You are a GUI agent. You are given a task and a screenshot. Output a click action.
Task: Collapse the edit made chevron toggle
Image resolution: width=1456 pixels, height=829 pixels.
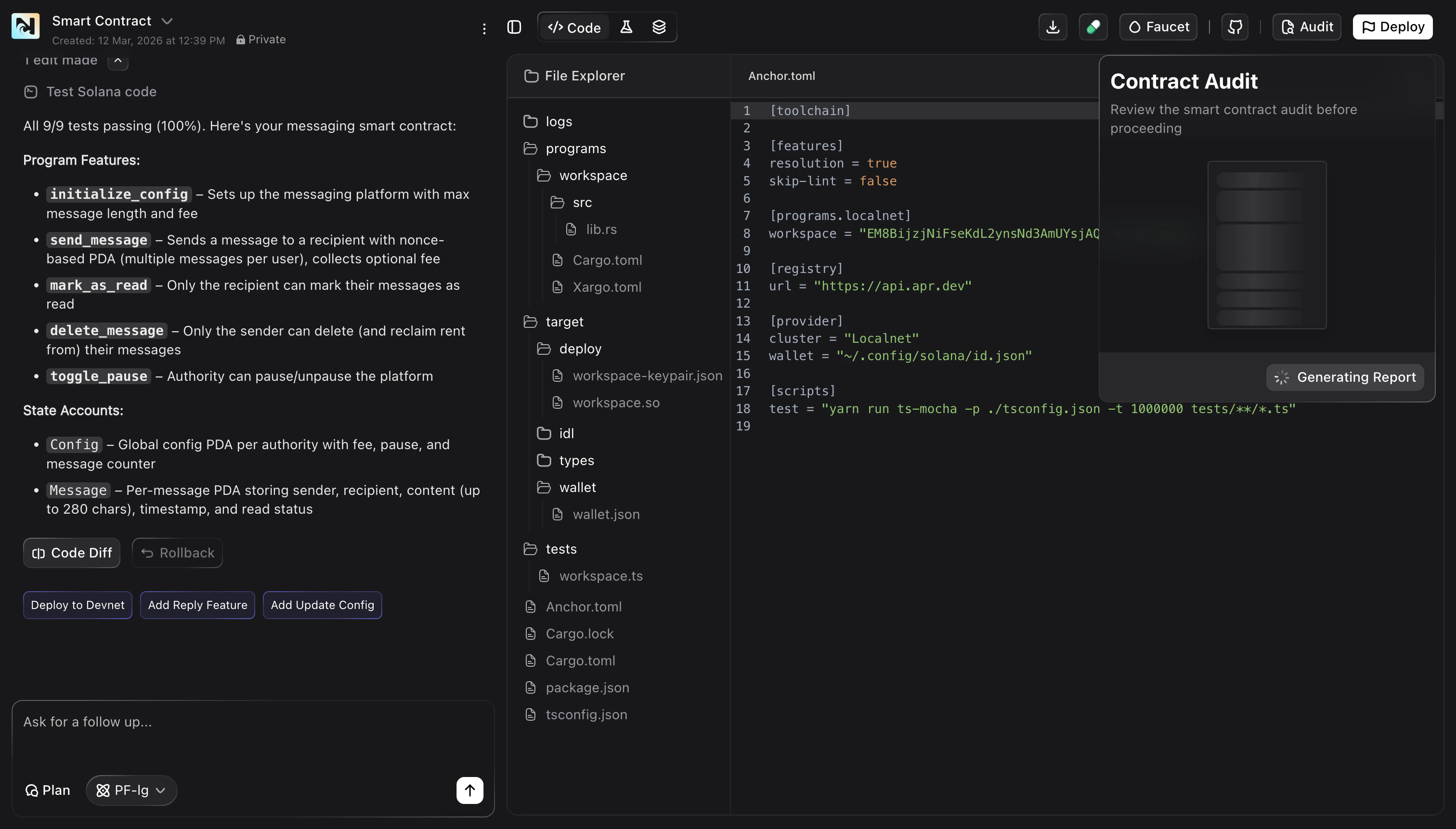[x=118, y=60]
